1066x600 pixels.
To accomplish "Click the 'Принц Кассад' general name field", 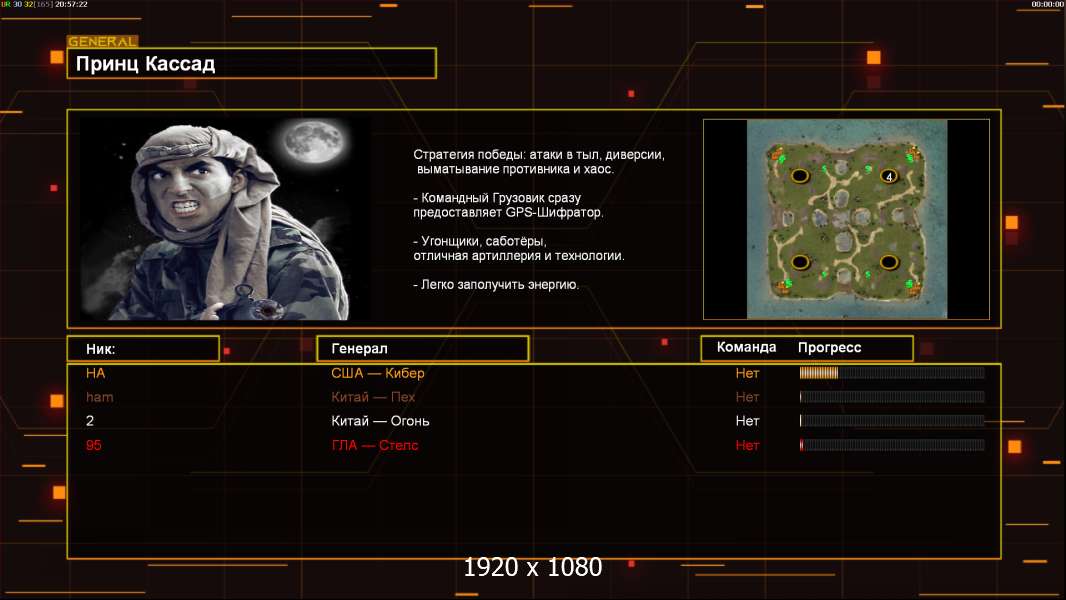I will (252, 63).
